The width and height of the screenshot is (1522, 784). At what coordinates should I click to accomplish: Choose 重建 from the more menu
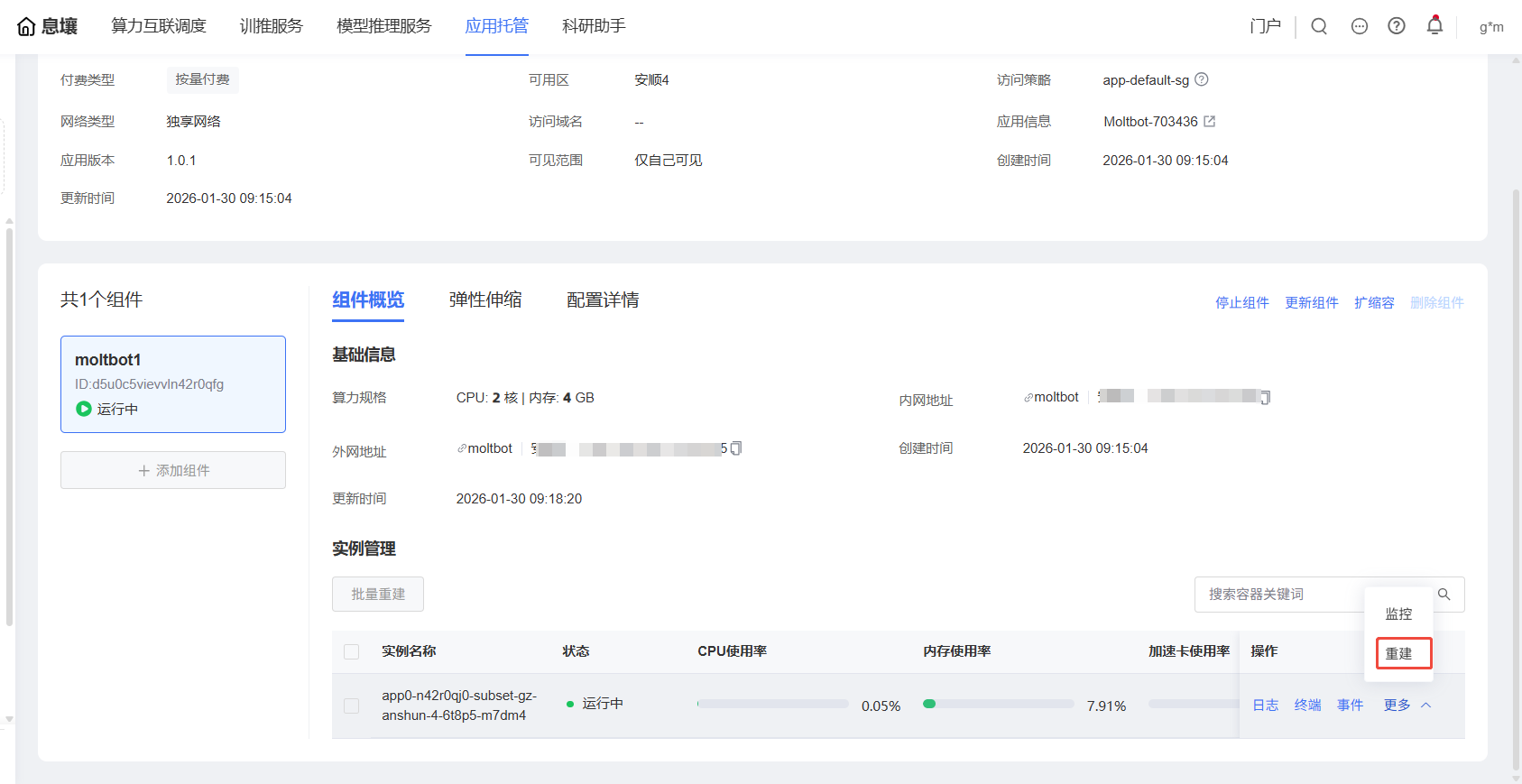coord(1399,654)
